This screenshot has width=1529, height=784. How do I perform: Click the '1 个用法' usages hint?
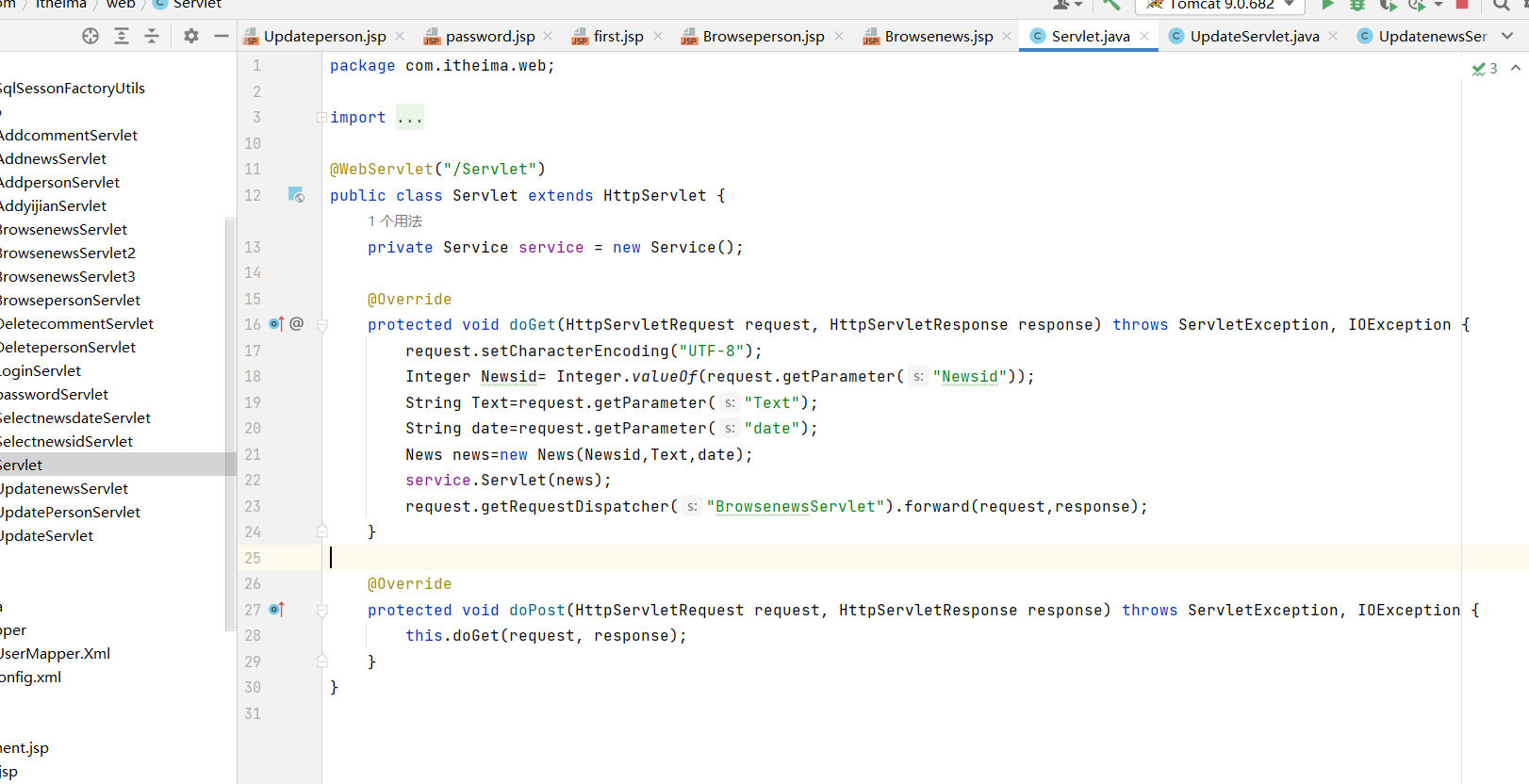pos(395,221)
